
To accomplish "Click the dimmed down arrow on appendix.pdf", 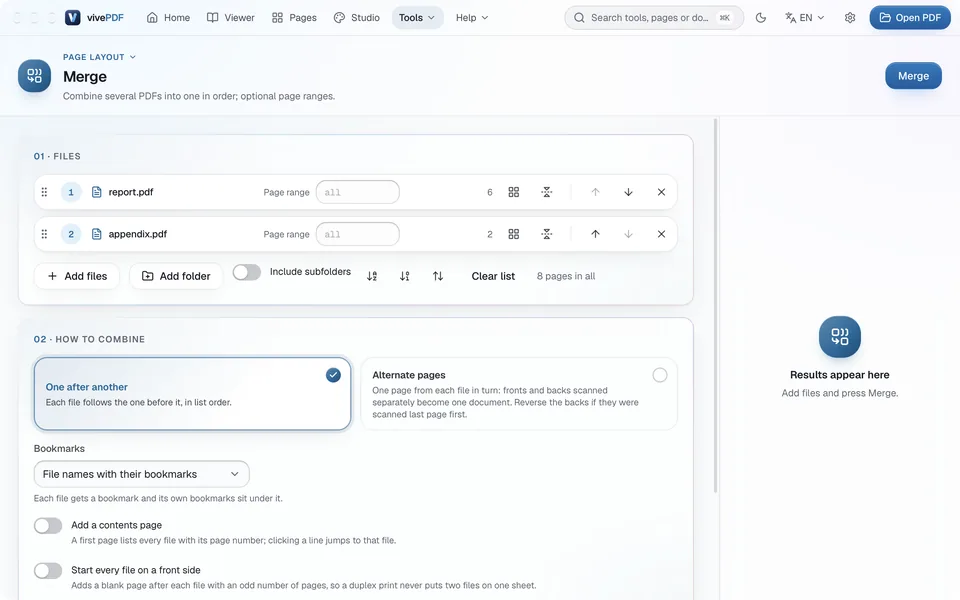I will pyautogui.click(x=628, y=234).
